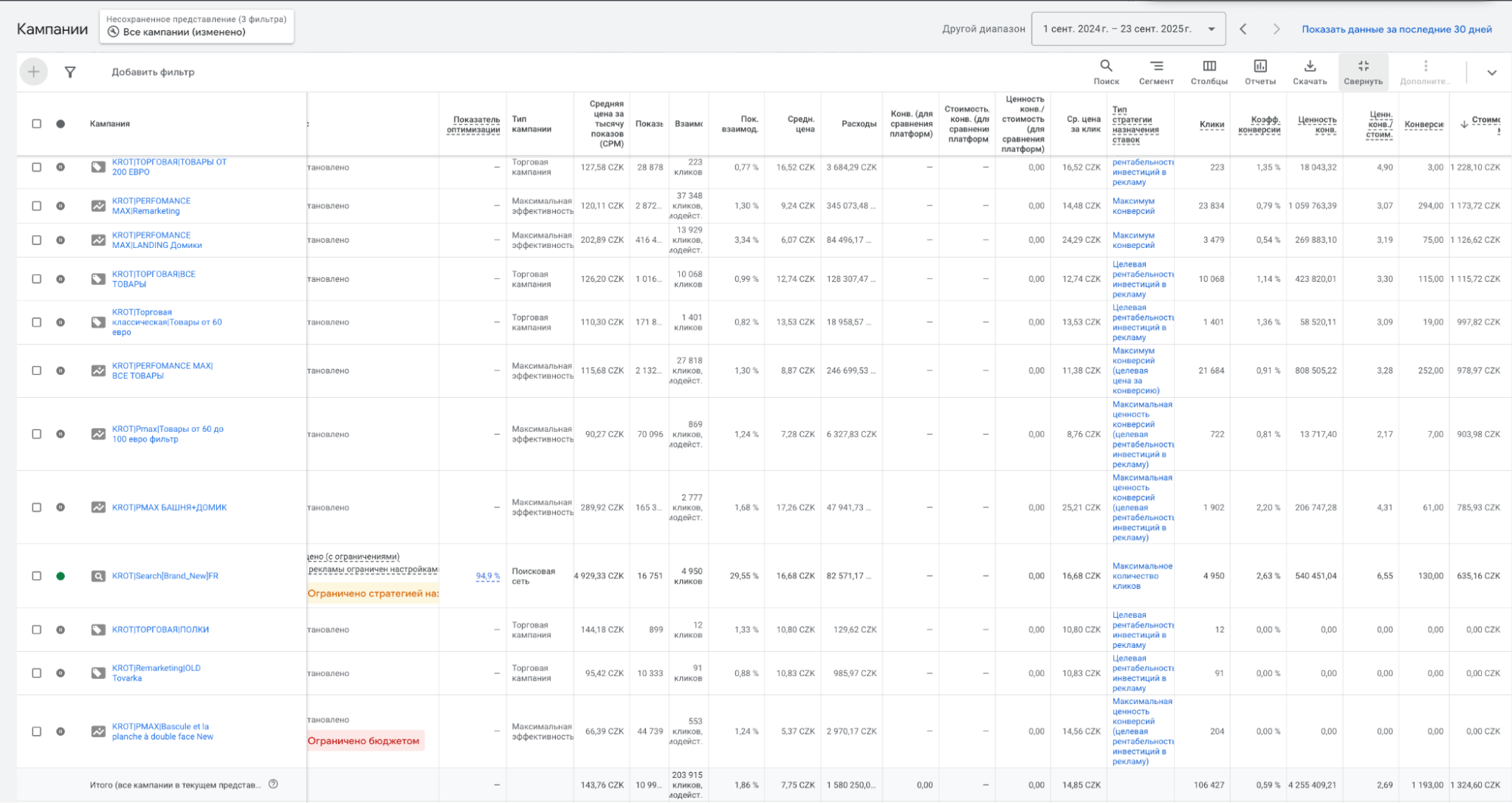The height and width of the screenshot is (803, 1512).
Task: Select all campaigns with the header checkbox
Action: 36,124
